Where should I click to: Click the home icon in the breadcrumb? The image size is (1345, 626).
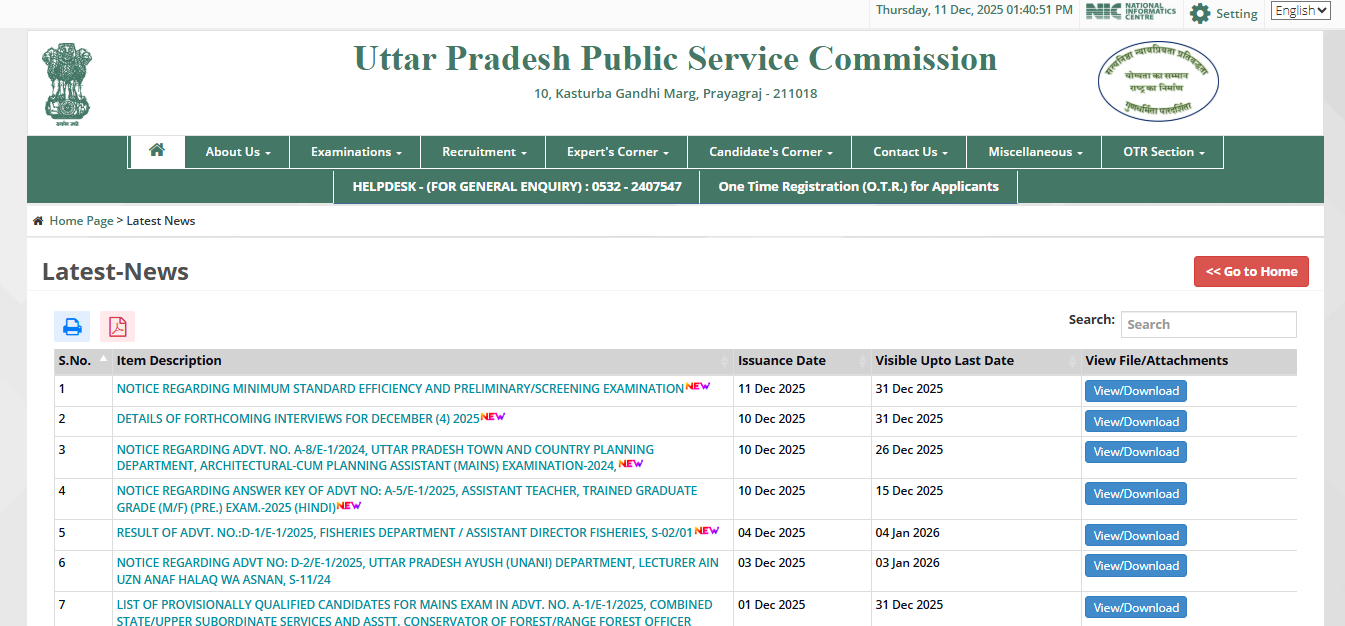37,220
